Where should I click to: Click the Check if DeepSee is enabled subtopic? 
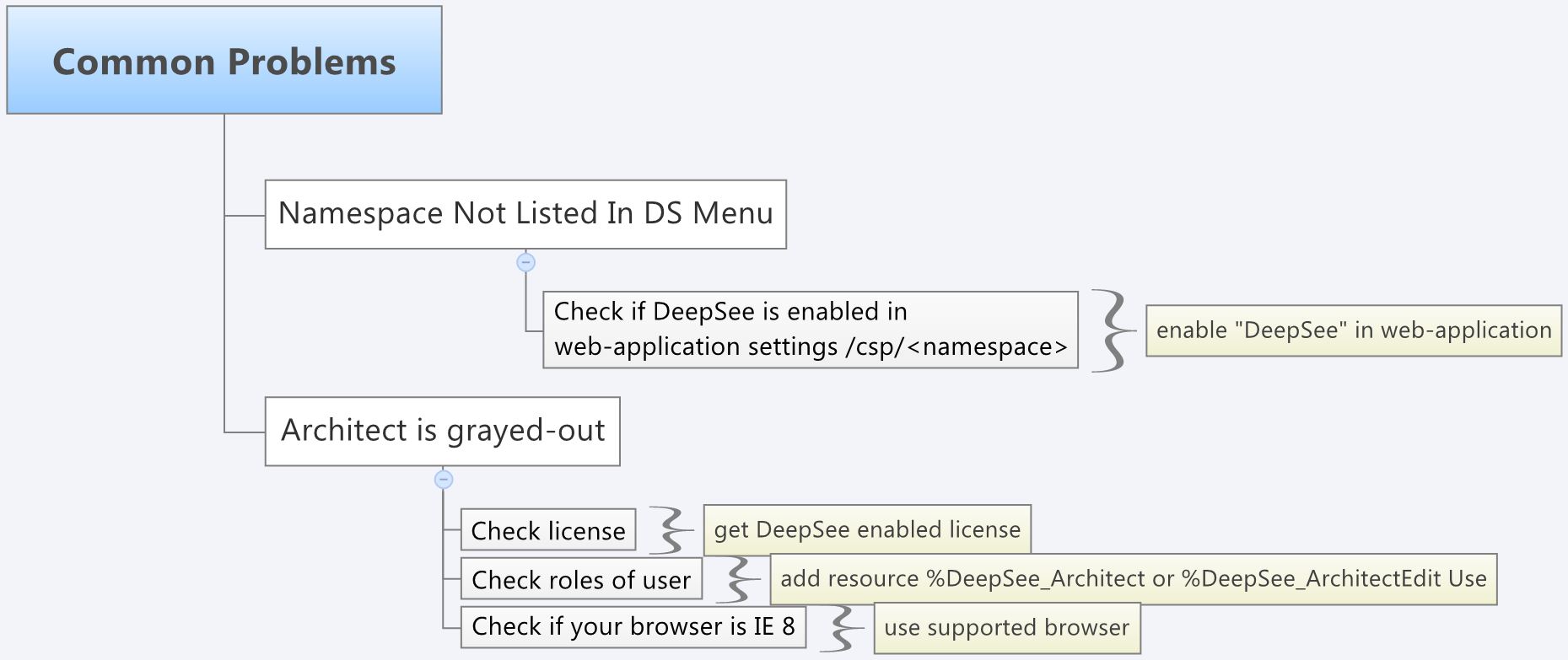(810, 330)
